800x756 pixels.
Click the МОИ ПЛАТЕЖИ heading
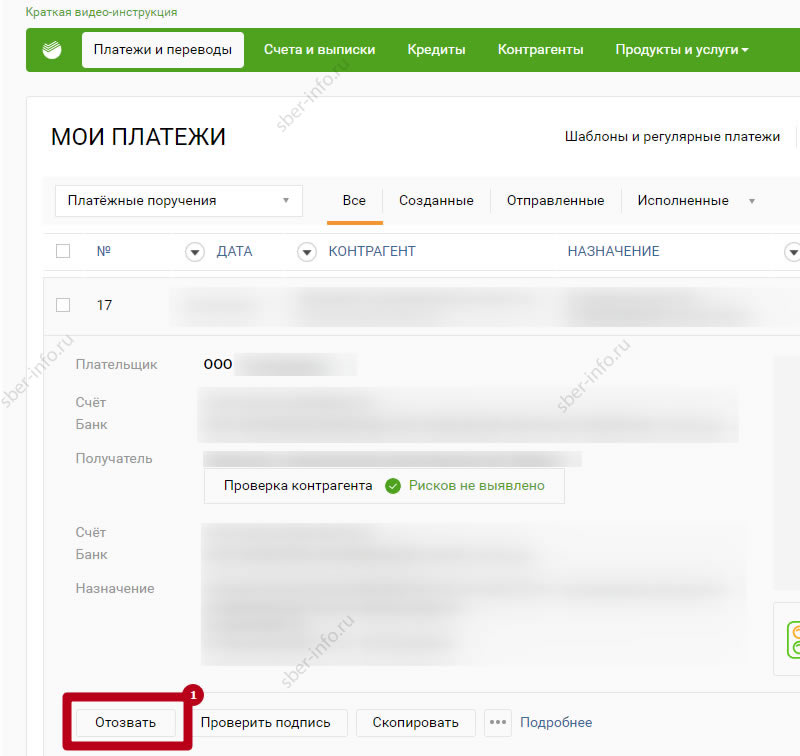tap(138, 137)
